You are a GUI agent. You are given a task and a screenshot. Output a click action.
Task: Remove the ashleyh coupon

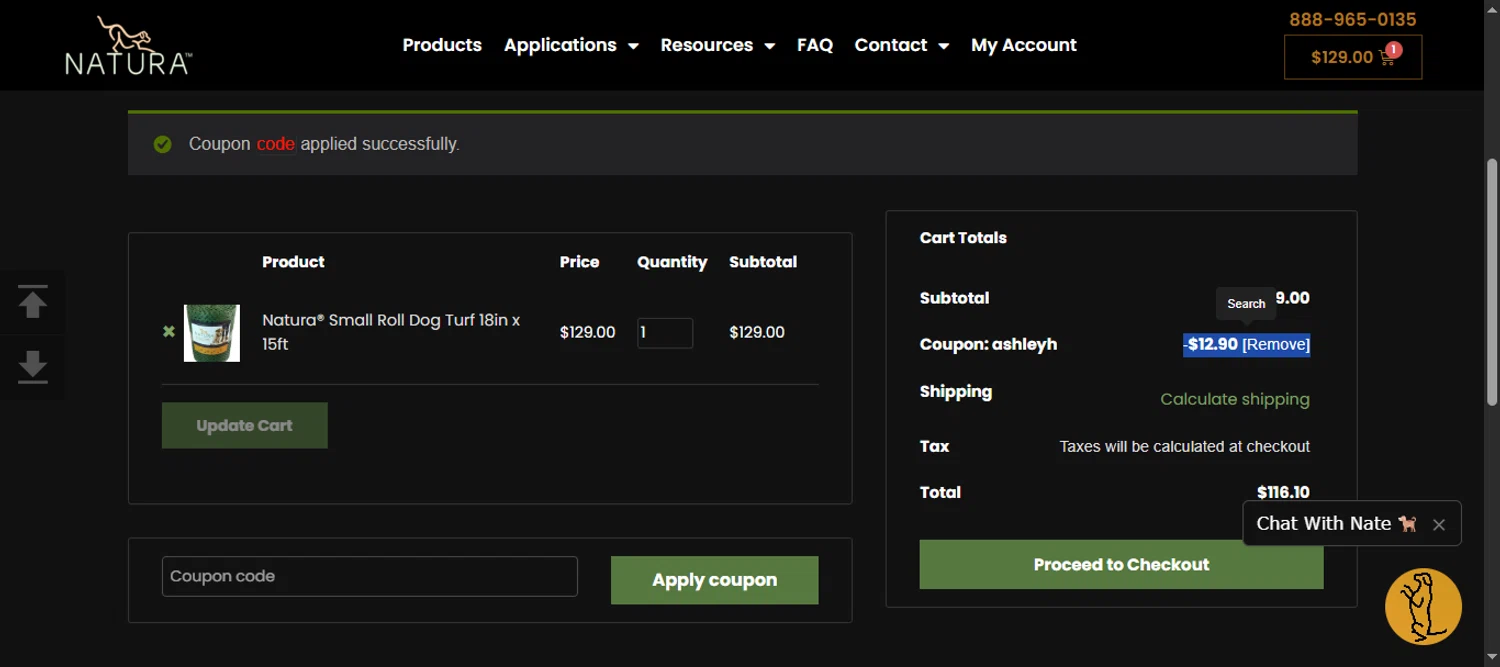coord(1276,344)
